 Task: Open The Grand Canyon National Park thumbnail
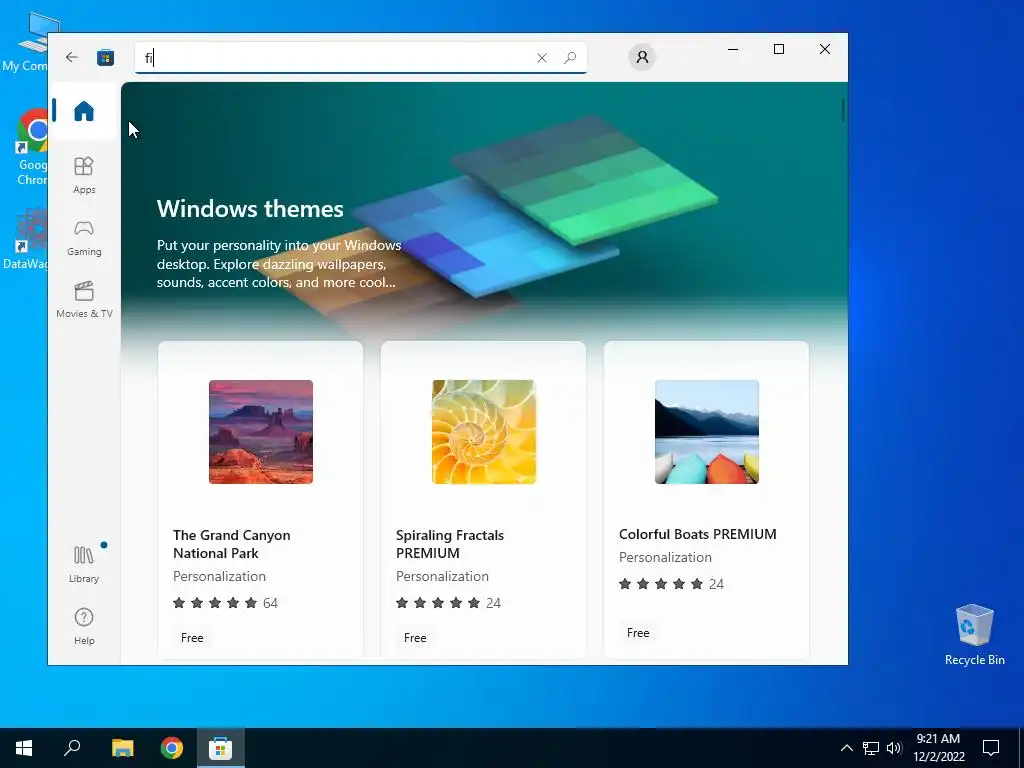[261, 432]
